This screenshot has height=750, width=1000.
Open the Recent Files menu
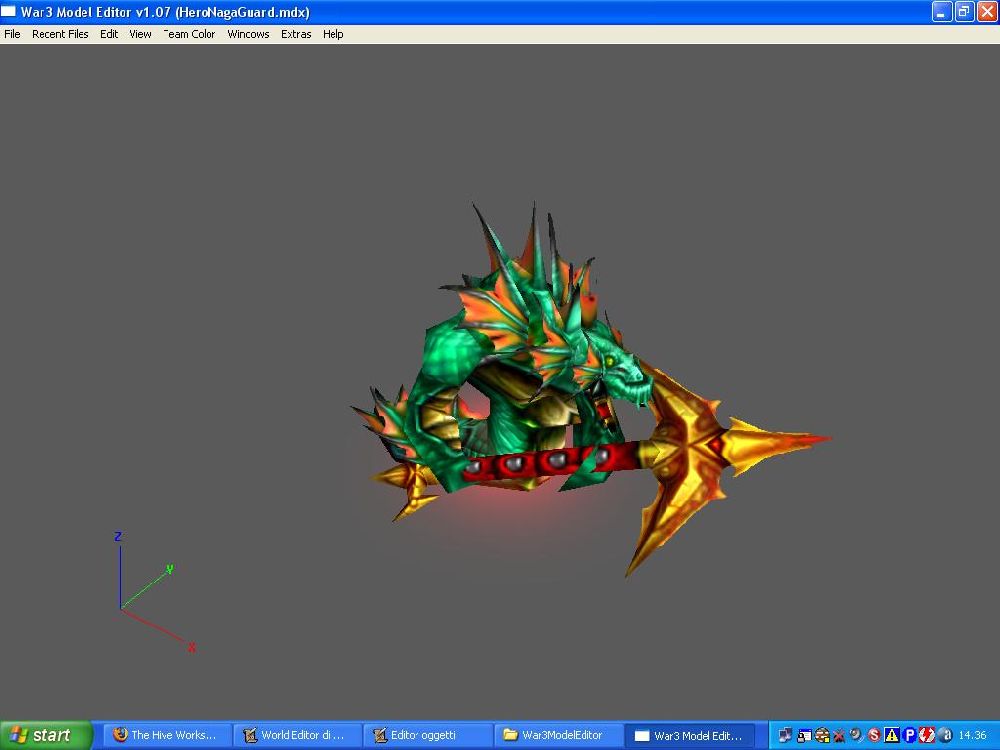tap(60, 34)
